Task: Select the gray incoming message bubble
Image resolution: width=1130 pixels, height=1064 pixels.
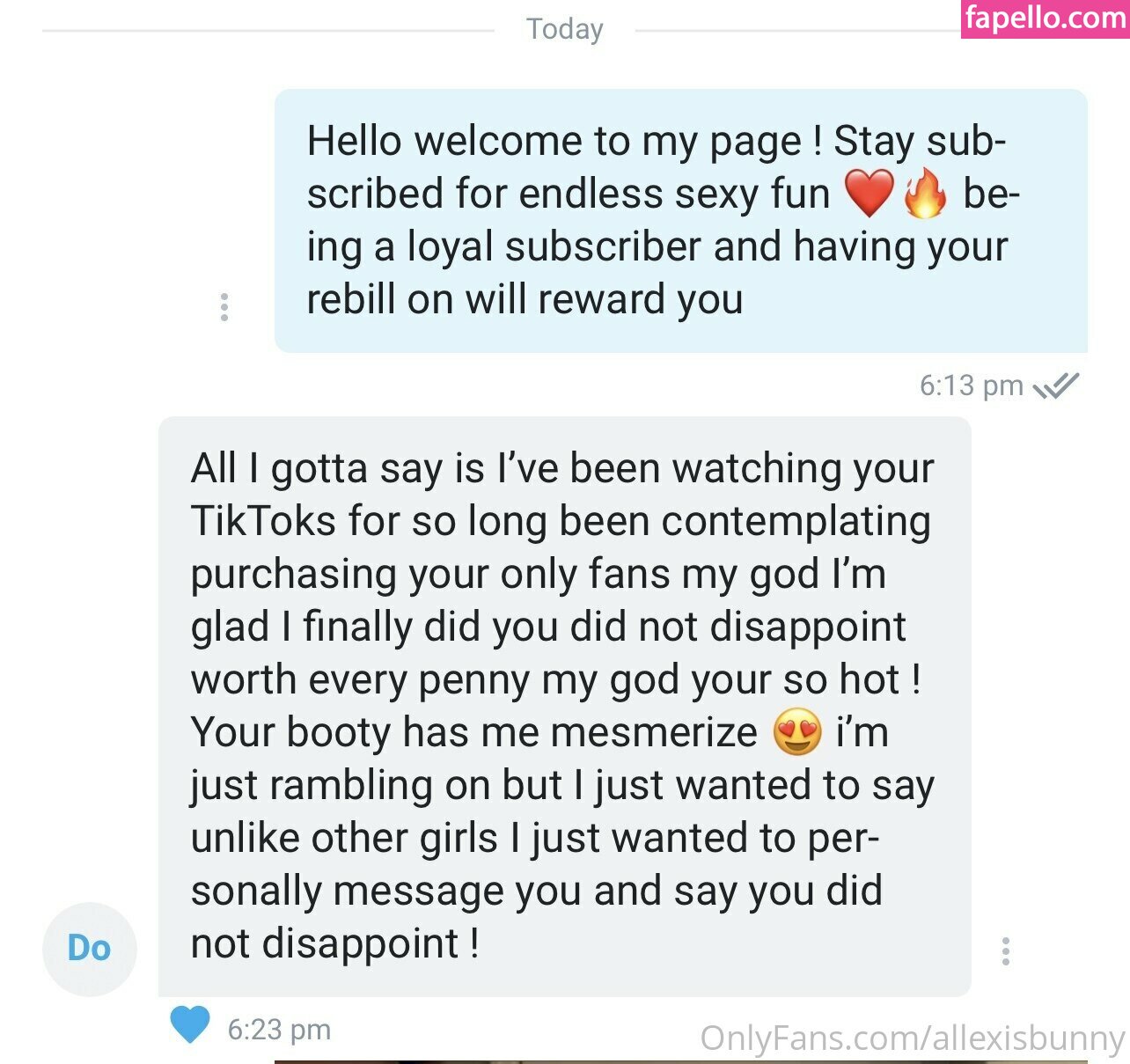Action: coord(565,707)
